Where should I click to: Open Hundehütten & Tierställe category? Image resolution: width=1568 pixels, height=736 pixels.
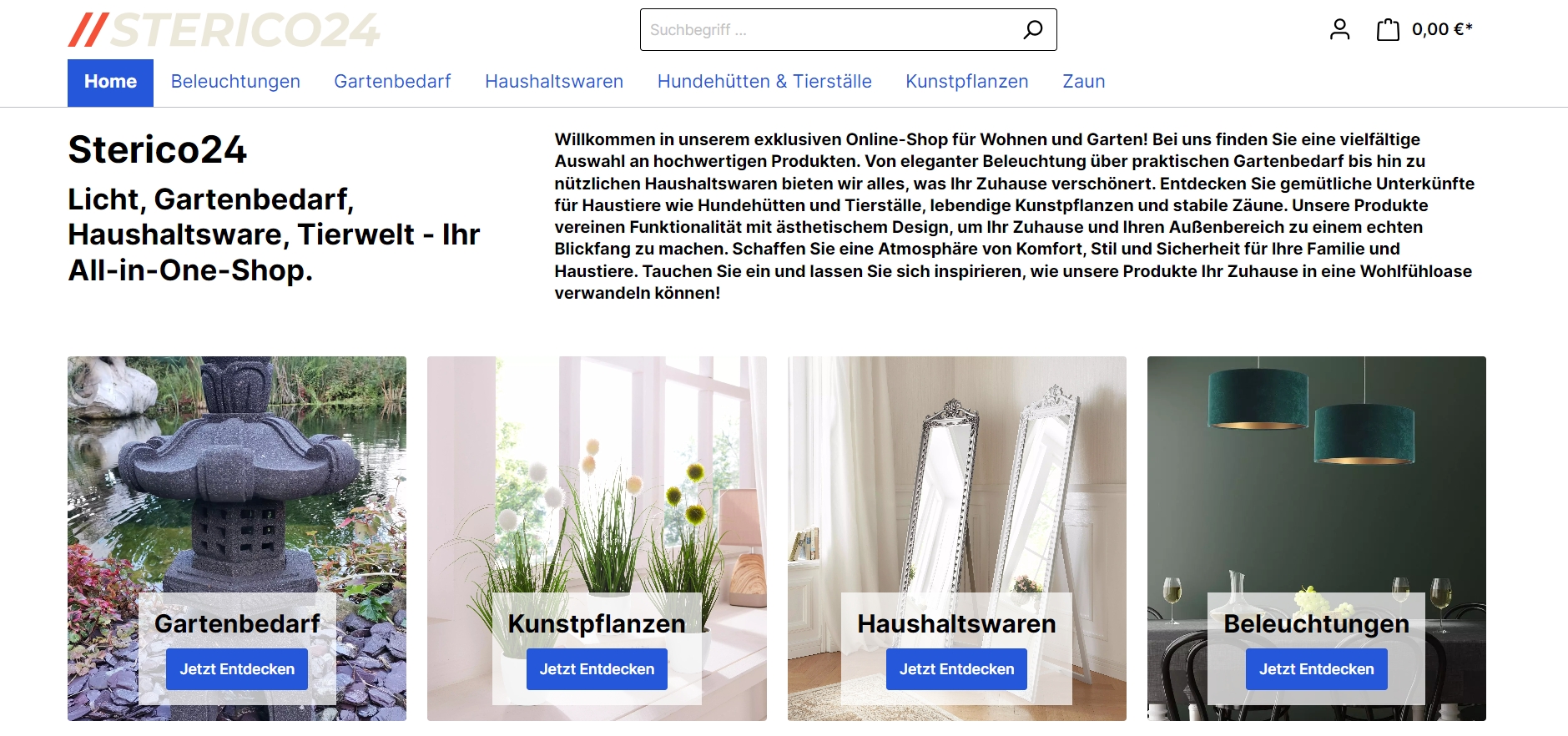click(764, 82)
